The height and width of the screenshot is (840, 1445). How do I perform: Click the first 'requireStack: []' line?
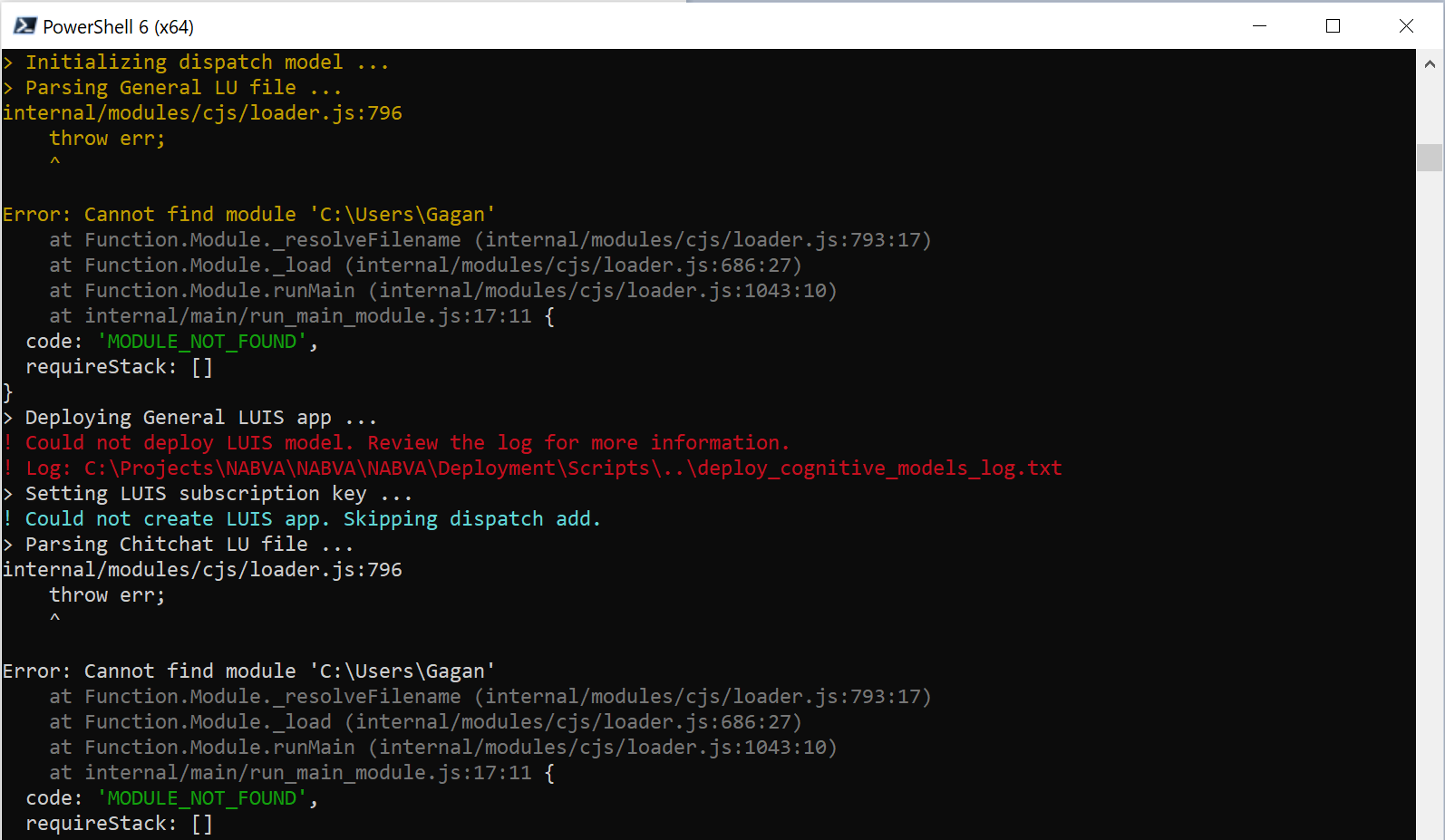[x=119, y=367]
